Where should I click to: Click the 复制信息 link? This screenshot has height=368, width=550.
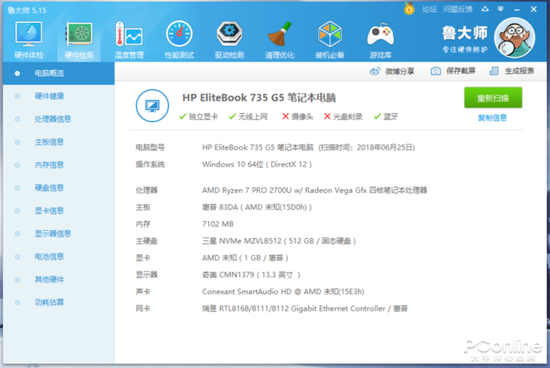[492, 118]
